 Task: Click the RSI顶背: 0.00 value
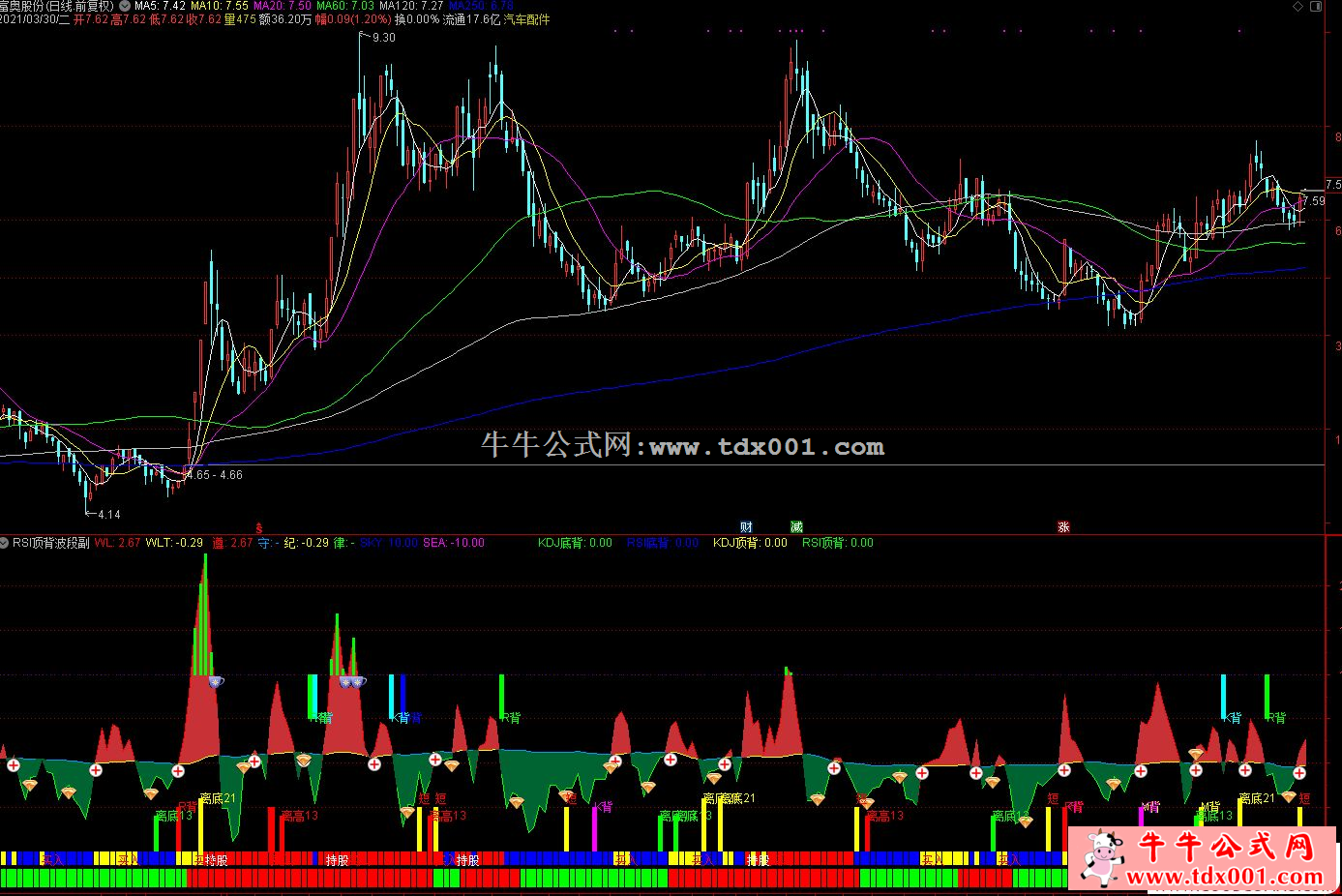(837, 543)
